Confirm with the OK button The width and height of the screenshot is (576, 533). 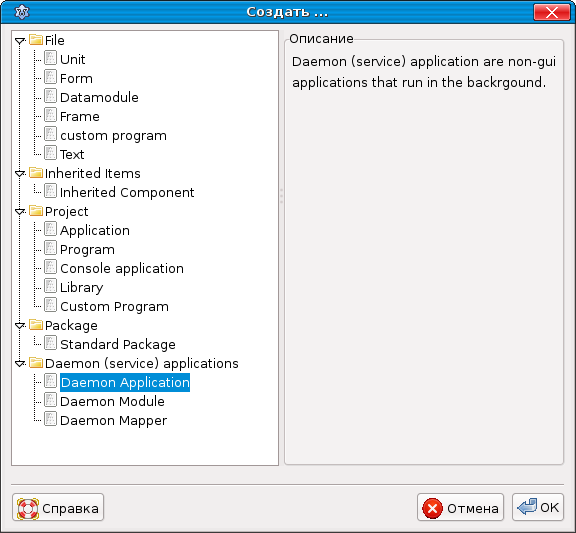click(538, 507)
